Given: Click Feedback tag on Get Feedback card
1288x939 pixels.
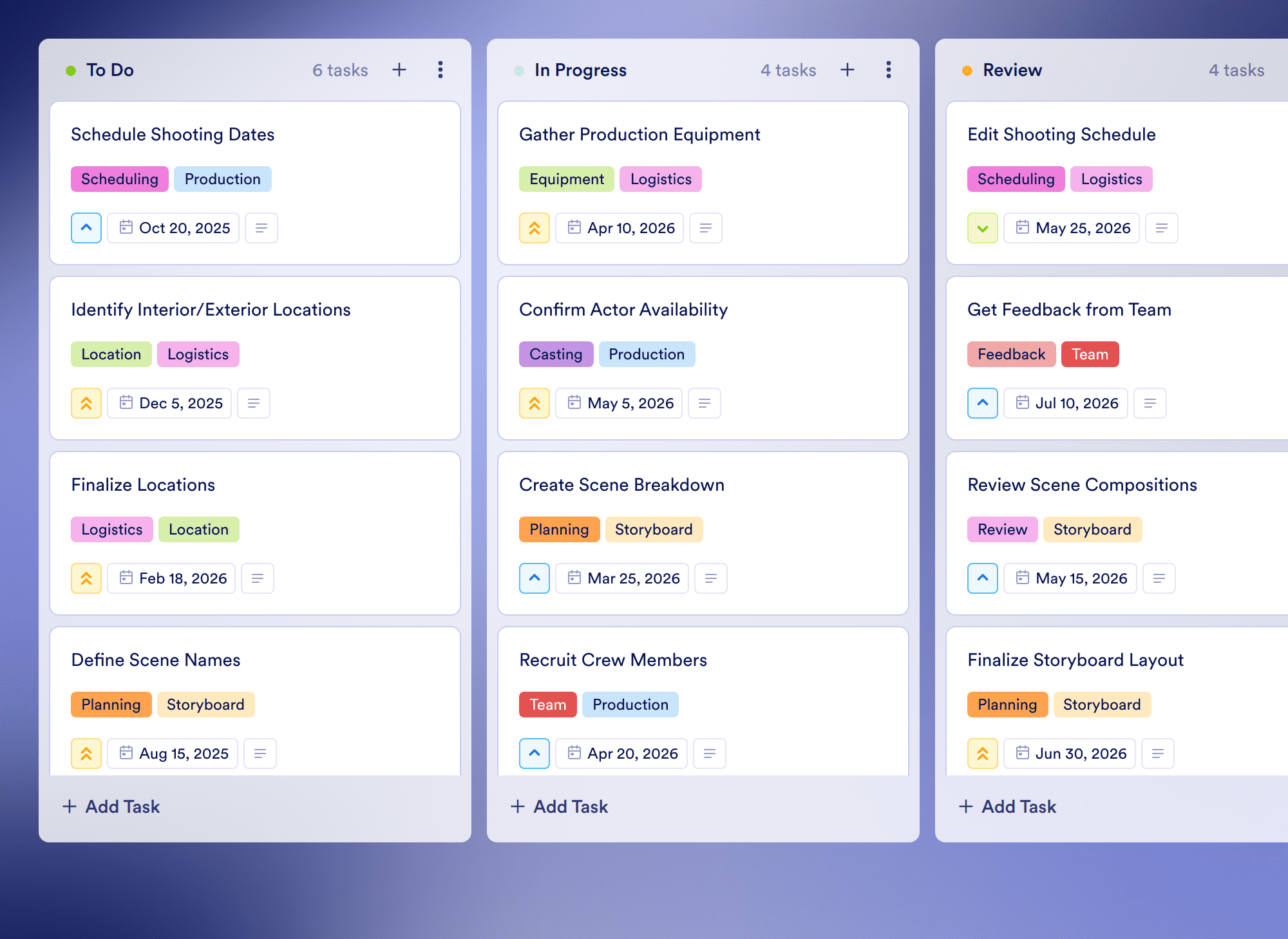Looking at the screenshot, I should click(x=1012, y=354).
